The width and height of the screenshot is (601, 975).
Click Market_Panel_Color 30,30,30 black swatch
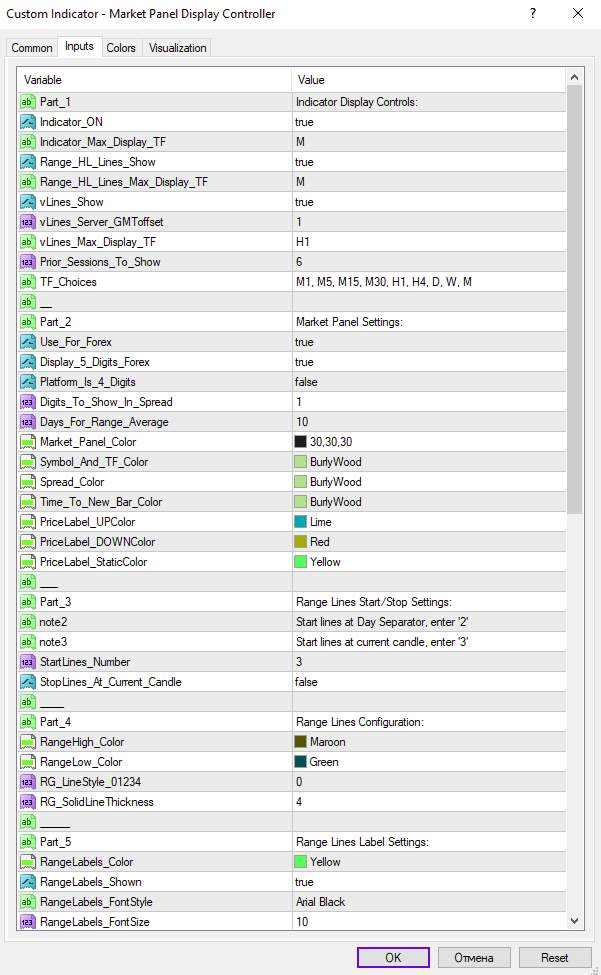point(300,442)
